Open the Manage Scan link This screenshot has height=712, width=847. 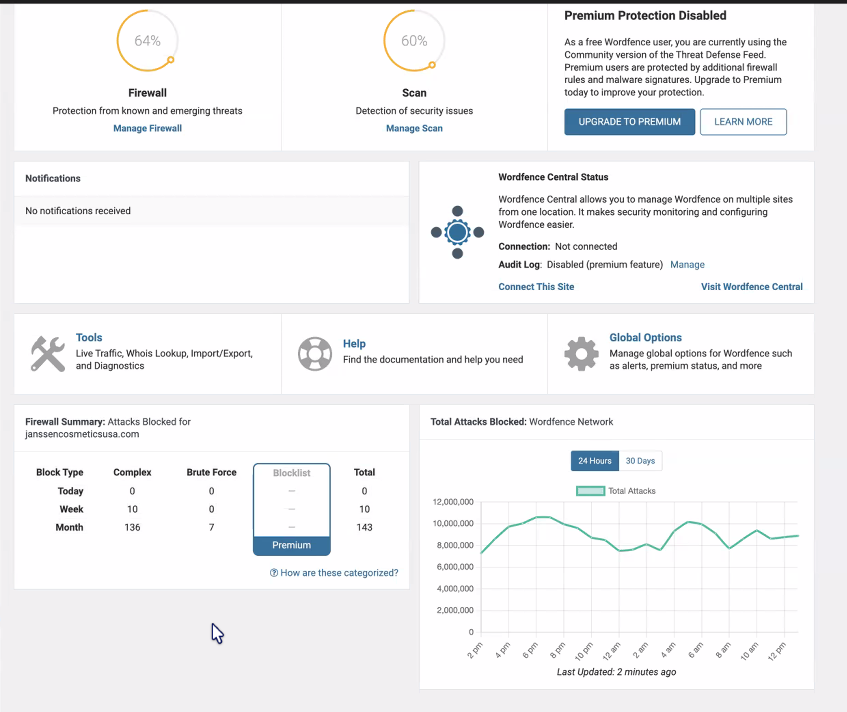coord(414,128)
